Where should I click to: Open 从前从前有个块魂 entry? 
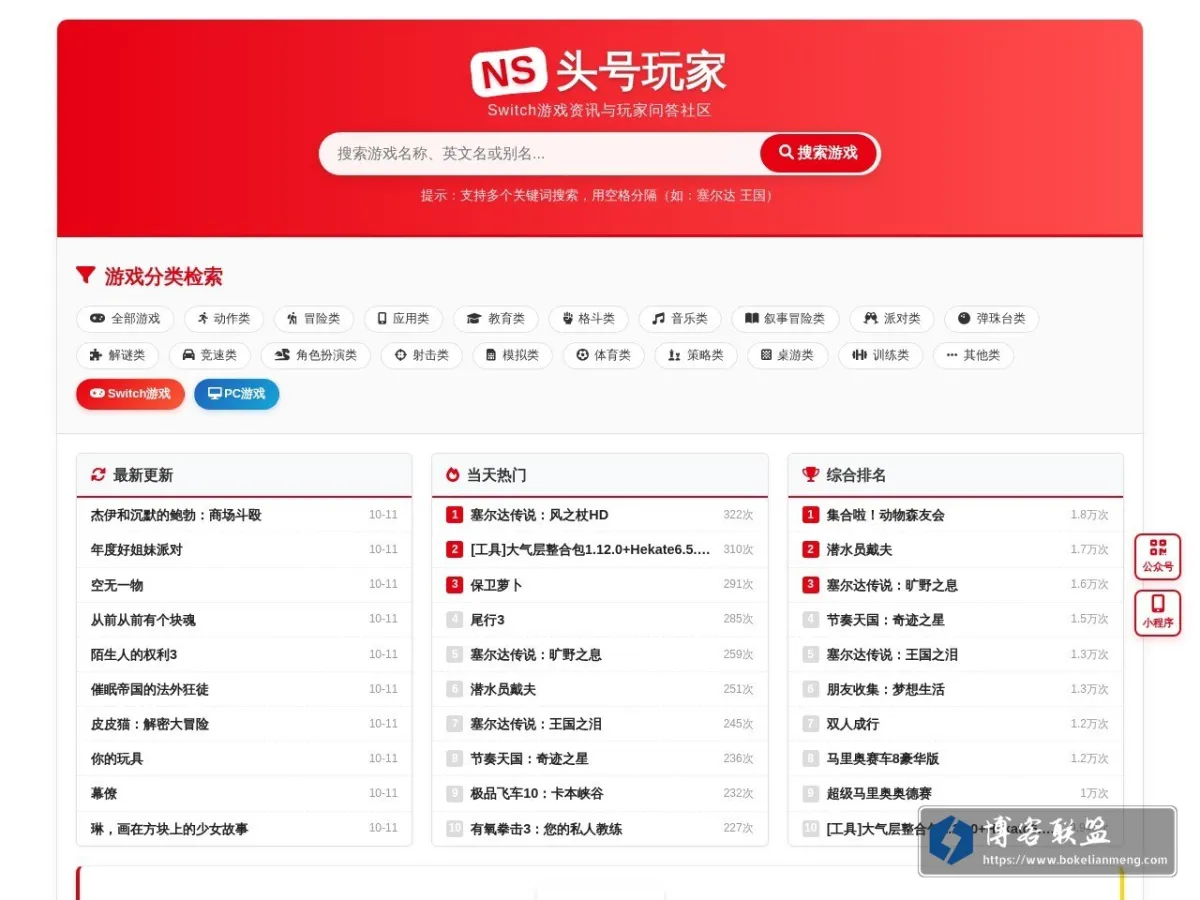tap(143, 620)
